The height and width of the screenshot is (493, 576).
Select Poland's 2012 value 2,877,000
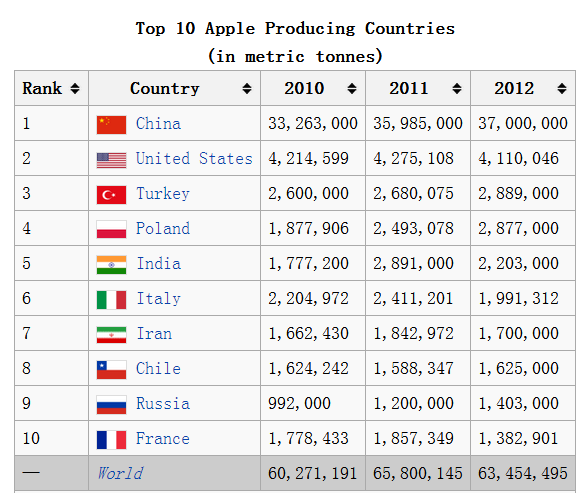pos(518,228)
